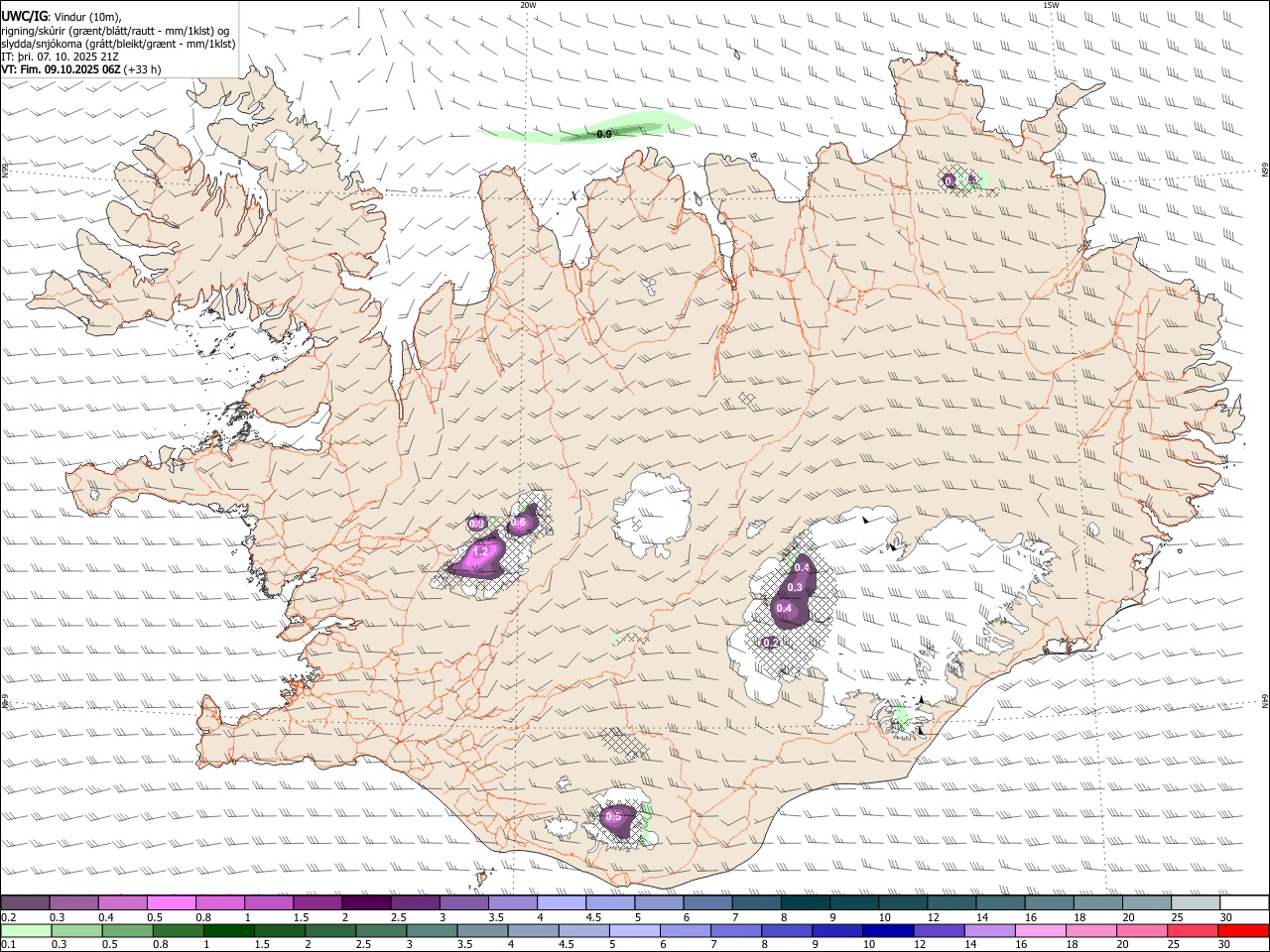
Task: Click the '0.8' number under the upper legend bar
Action: [x=203, y=916]
